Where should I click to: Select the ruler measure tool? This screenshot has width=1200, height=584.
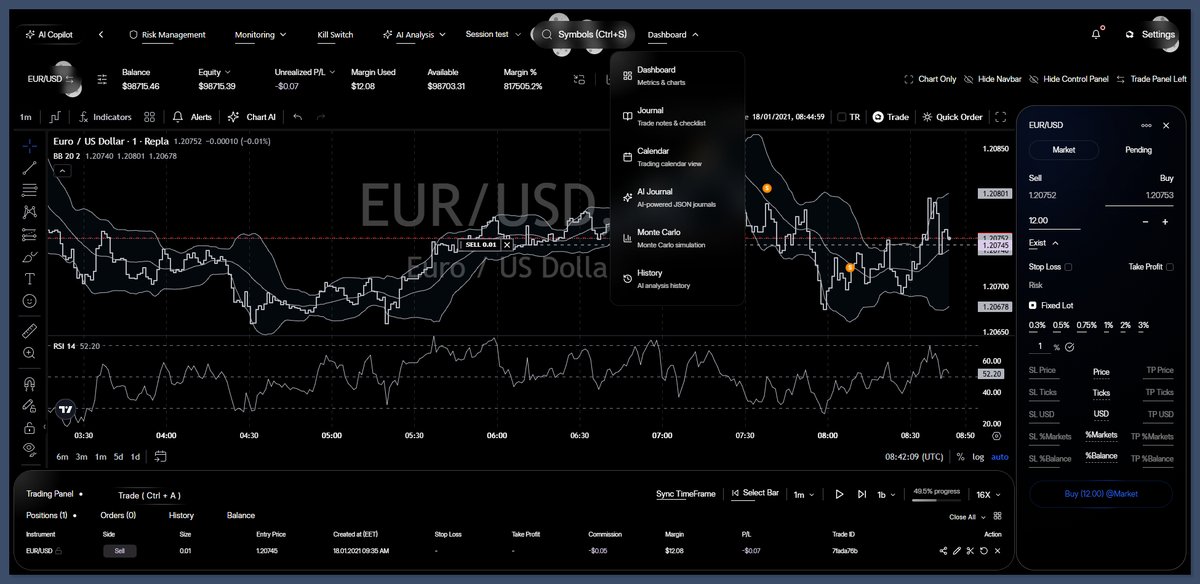(x=30, y=330)
